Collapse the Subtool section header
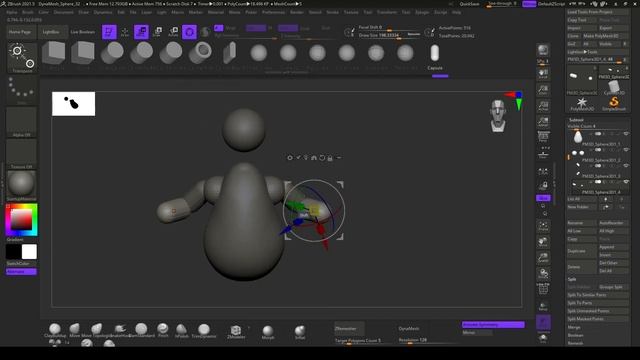The height and width of the screenshot is (360, 640). [x=576, y=120]
